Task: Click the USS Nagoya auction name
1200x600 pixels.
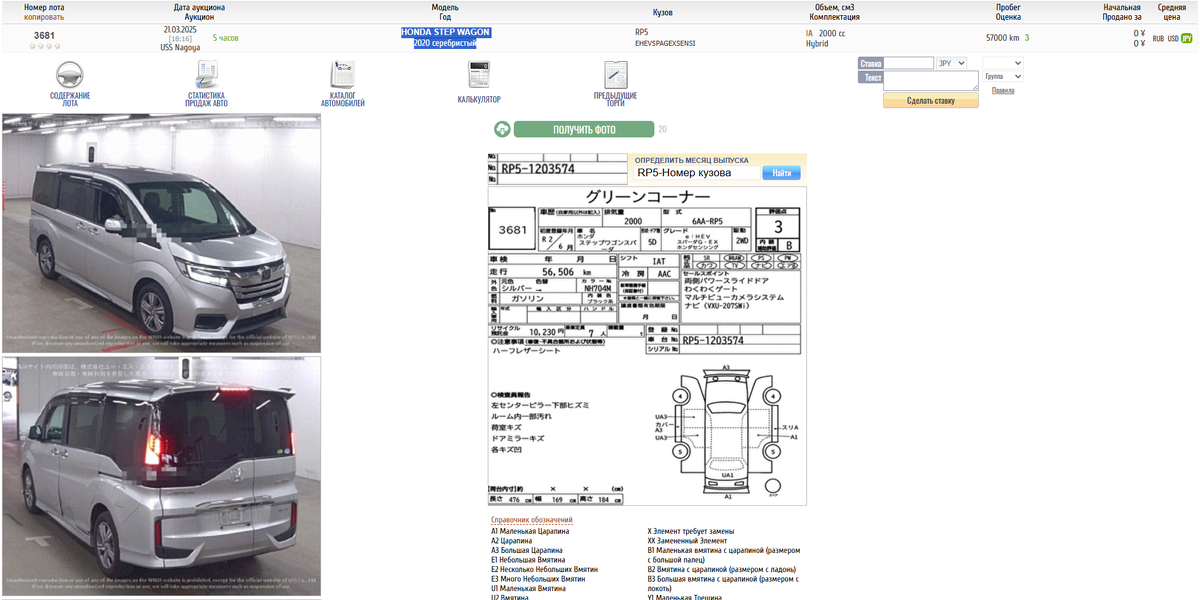Action: (180, 47)
